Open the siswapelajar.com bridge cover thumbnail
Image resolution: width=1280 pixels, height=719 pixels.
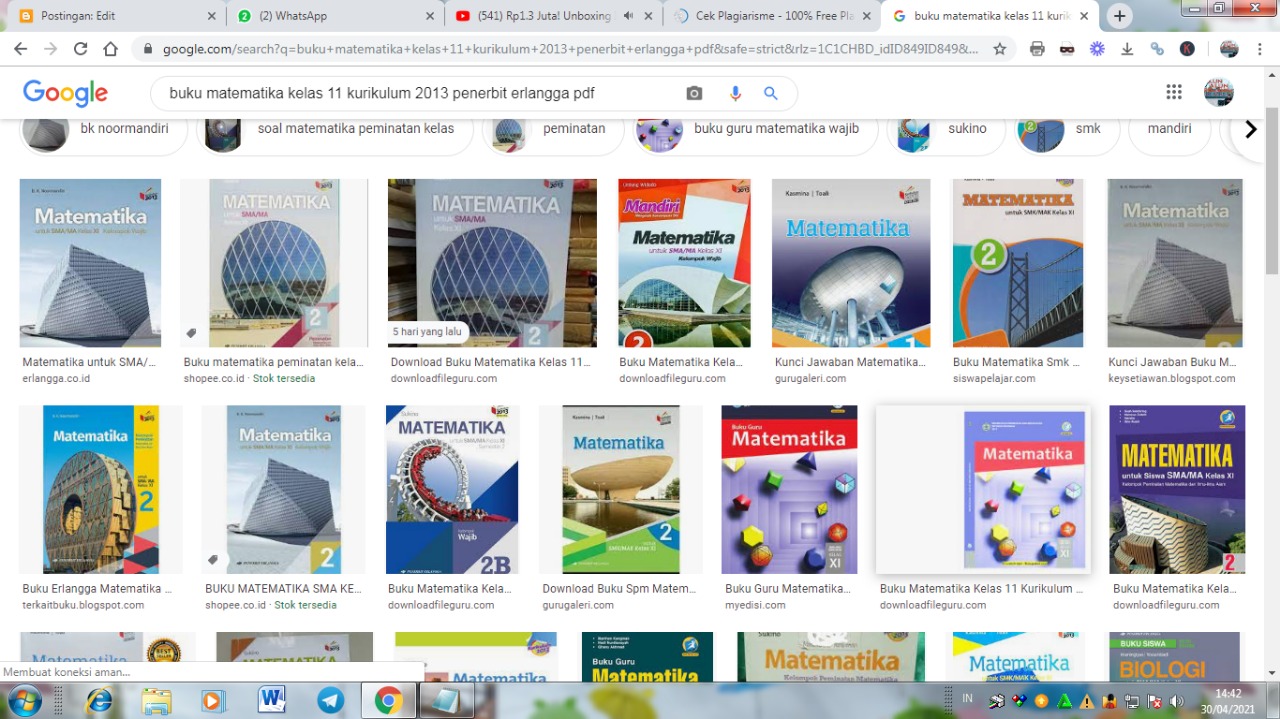coord(1017,263)
